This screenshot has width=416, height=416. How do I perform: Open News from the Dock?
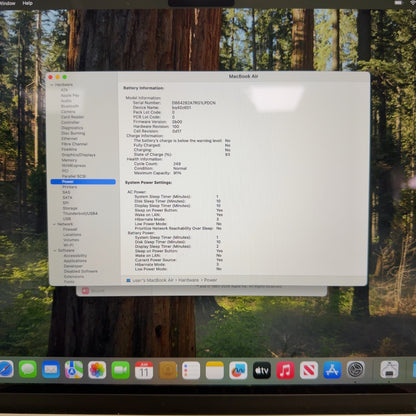[309, 370]
